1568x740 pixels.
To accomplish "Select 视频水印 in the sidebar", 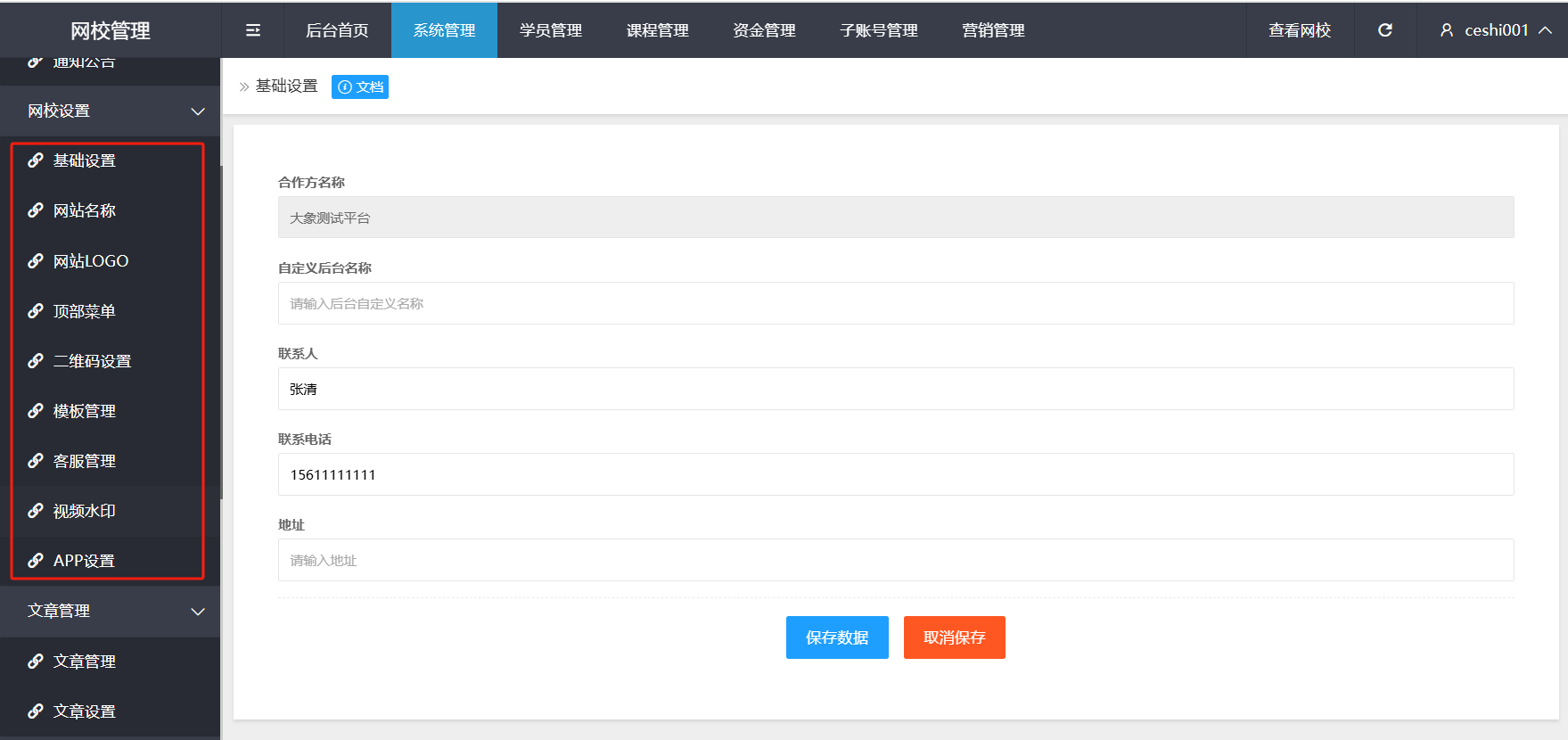I will point(109,511).
